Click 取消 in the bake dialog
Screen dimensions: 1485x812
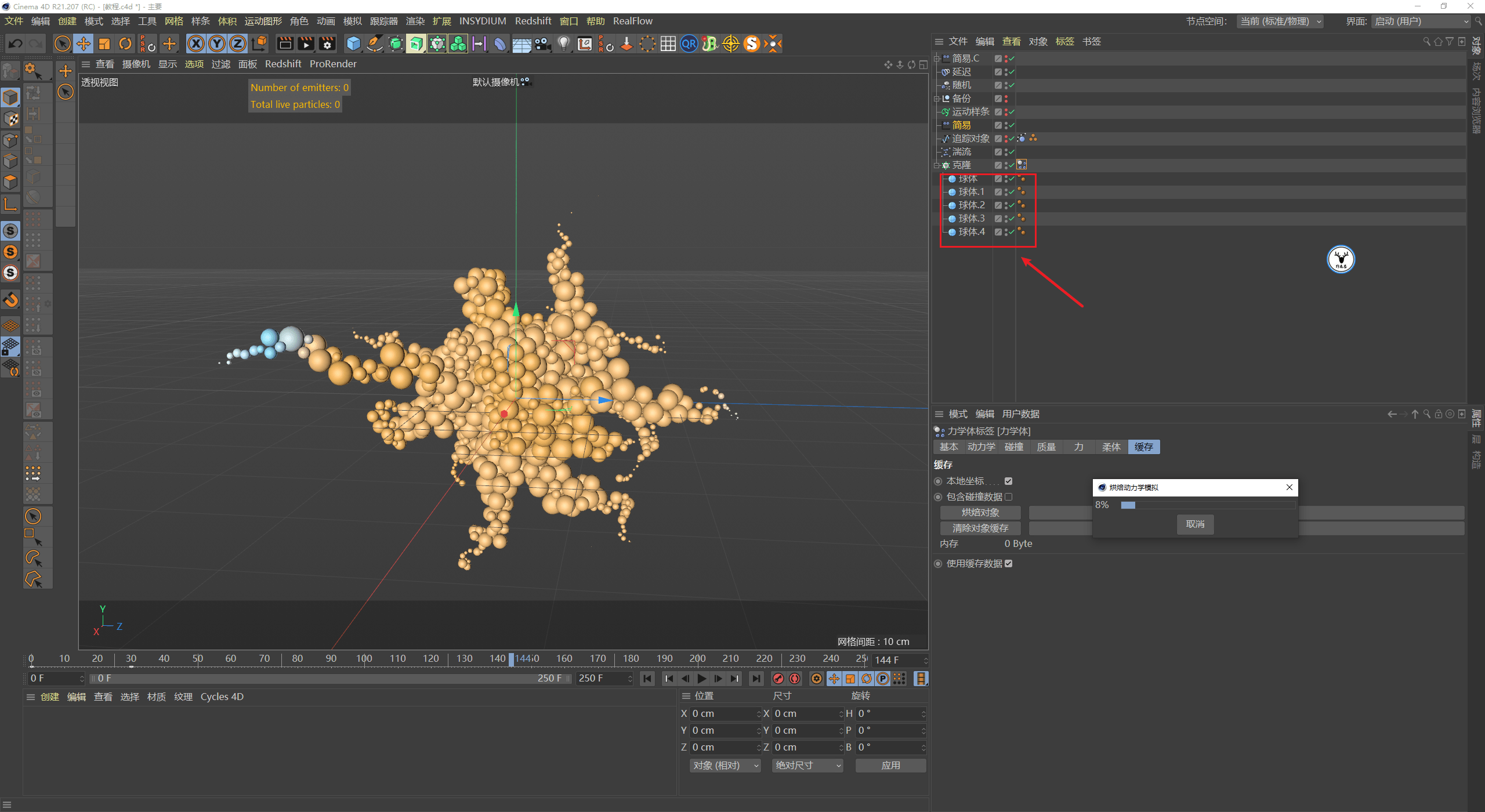1194,524
